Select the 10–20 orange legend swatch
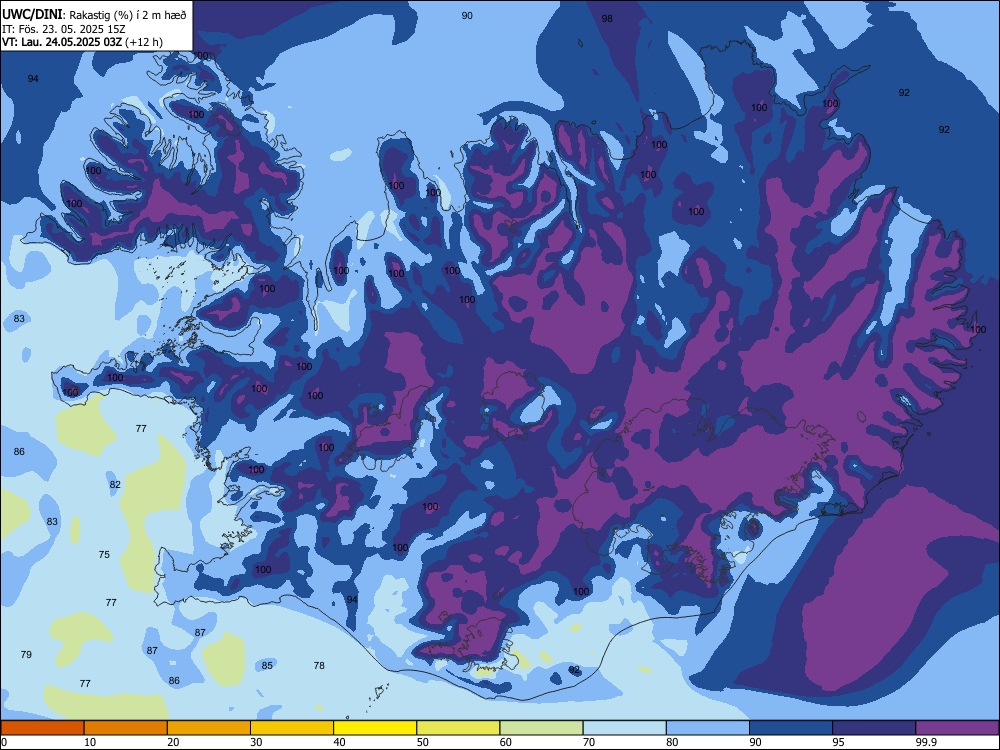The height and width of the screenshot is (750, 1000). [126, 728]
